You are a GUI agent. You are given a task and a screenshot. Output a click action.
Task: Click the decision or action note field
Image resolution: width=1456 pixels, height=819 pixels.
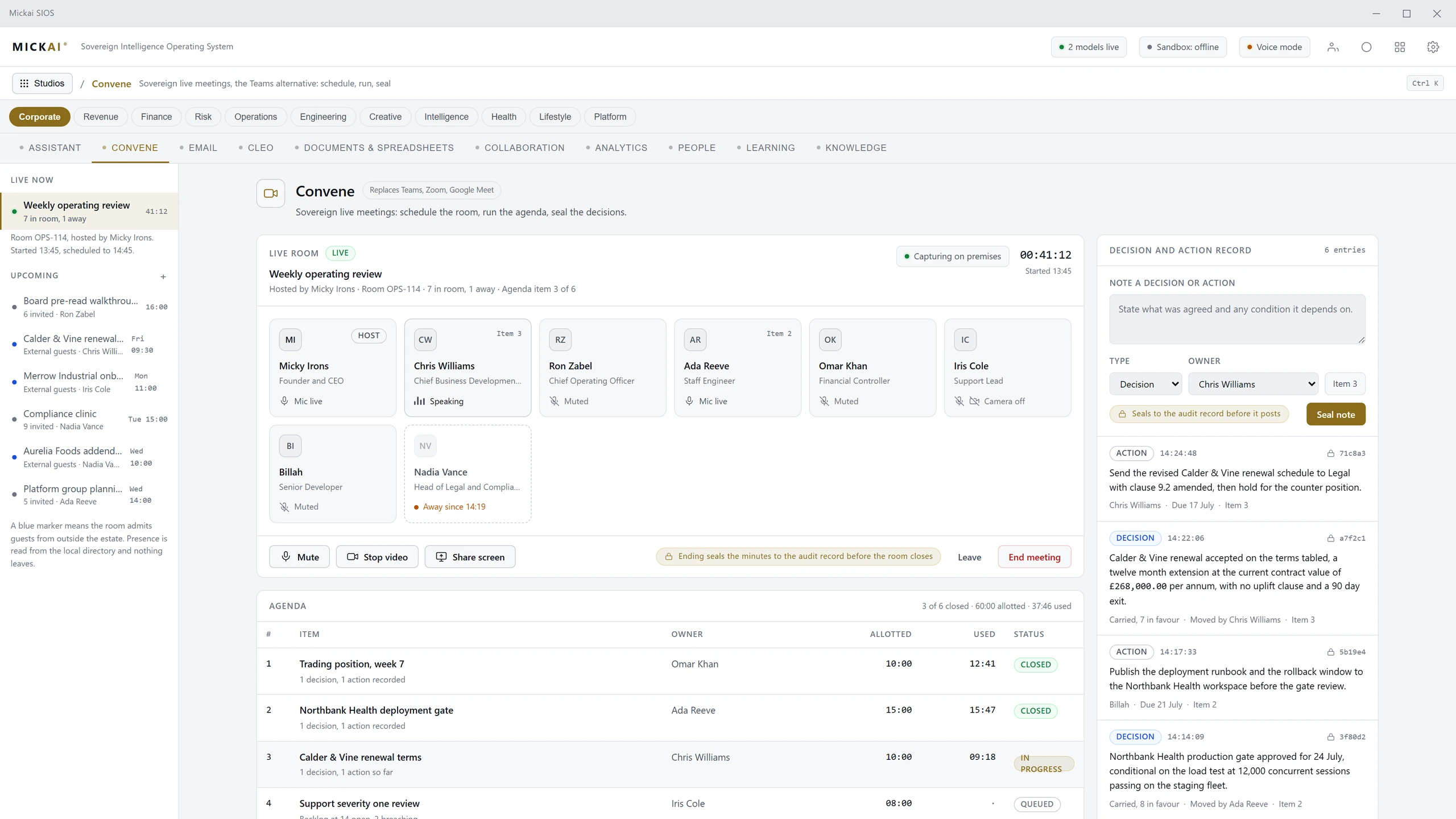pyautogui.click(x=1238, y=319)
